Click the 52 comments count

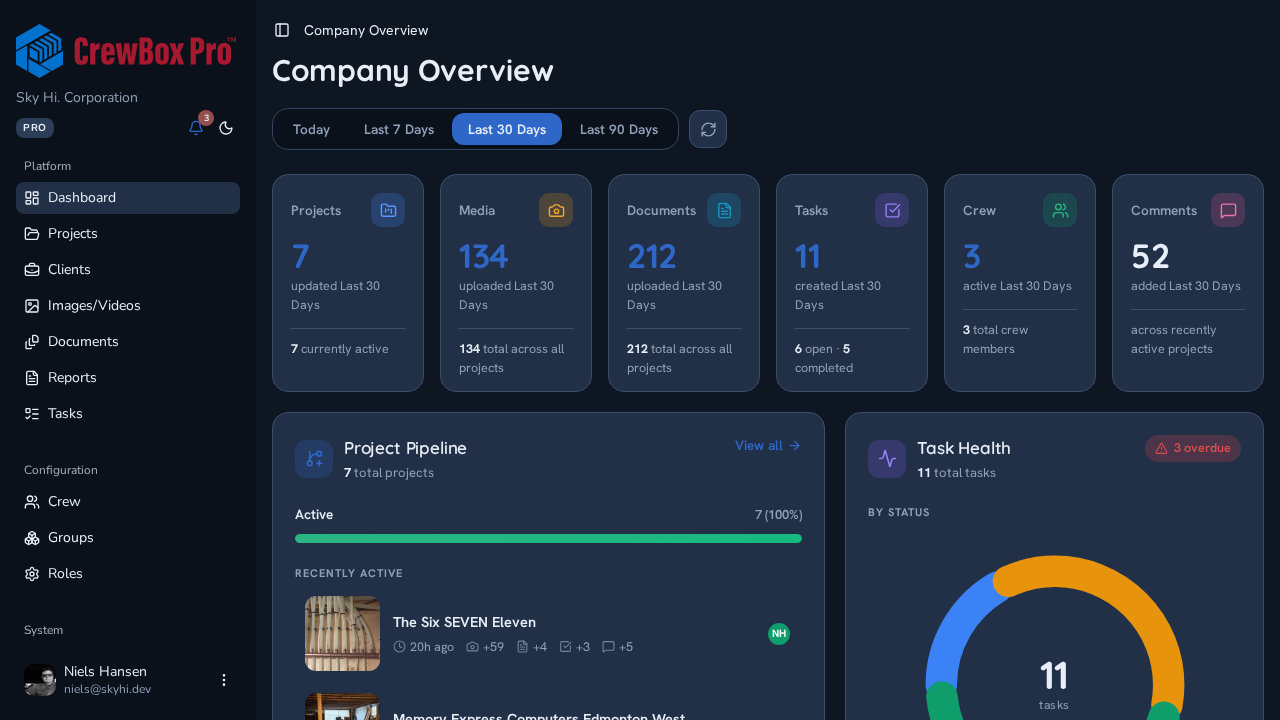(x=1150, y=257)
